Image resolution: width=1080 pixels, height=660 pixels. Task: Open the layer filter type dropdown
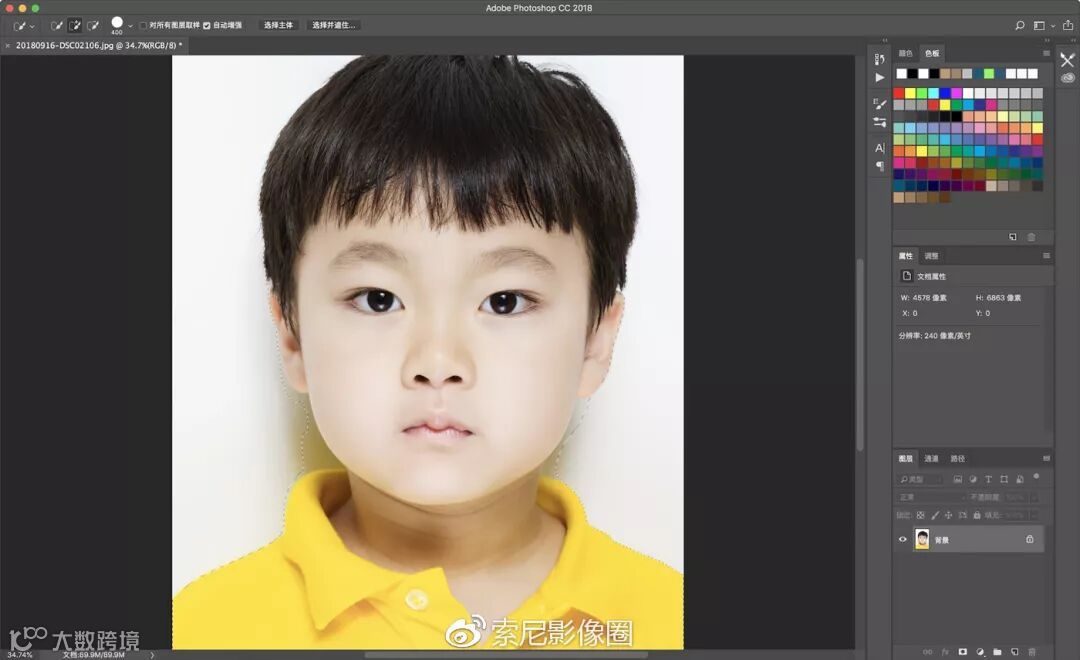(x=921, y=479)
